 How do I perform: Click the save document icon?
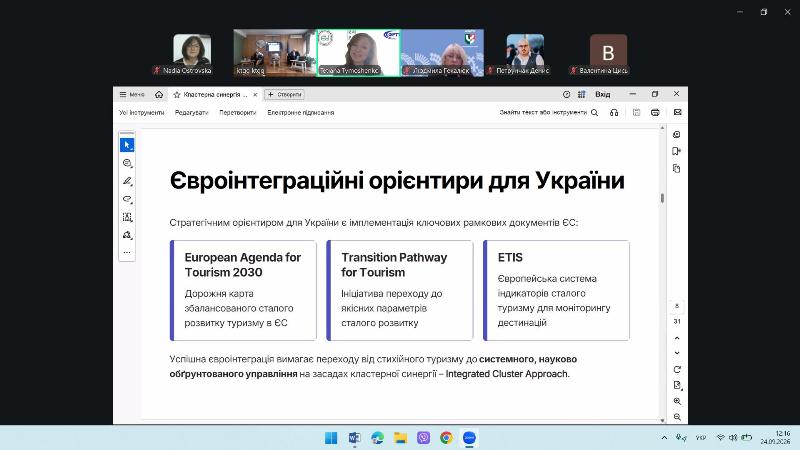[x=636, y=112]
